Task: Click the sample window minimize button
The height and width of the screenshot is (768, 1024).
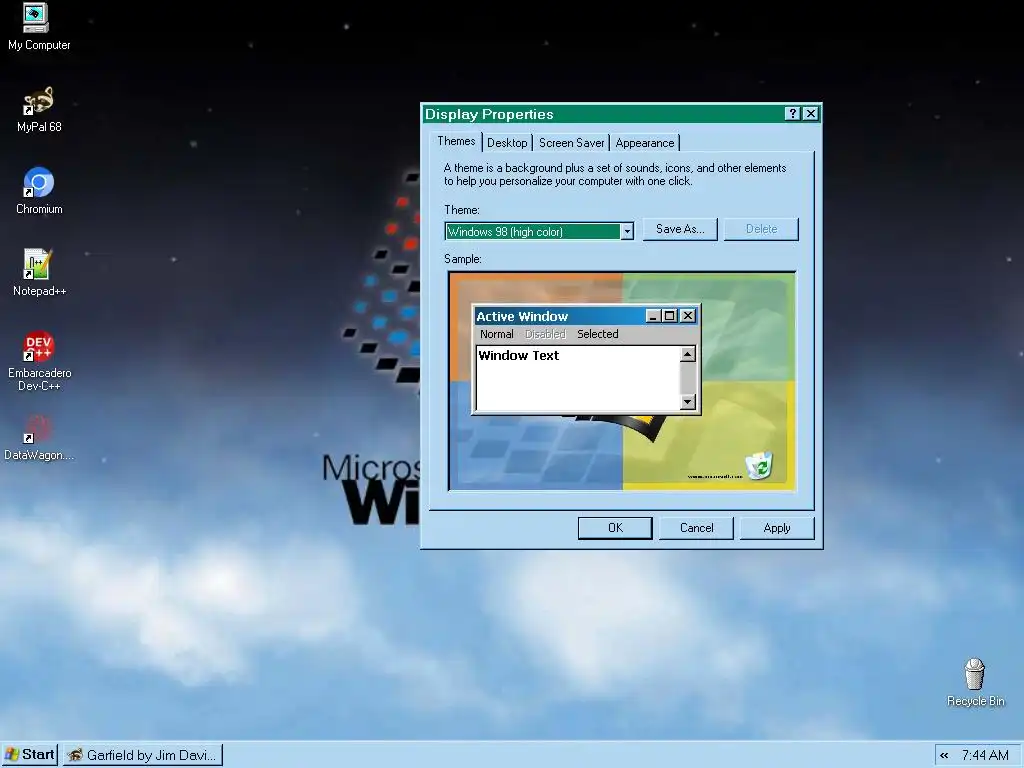Action: click(x=653, y=316)
